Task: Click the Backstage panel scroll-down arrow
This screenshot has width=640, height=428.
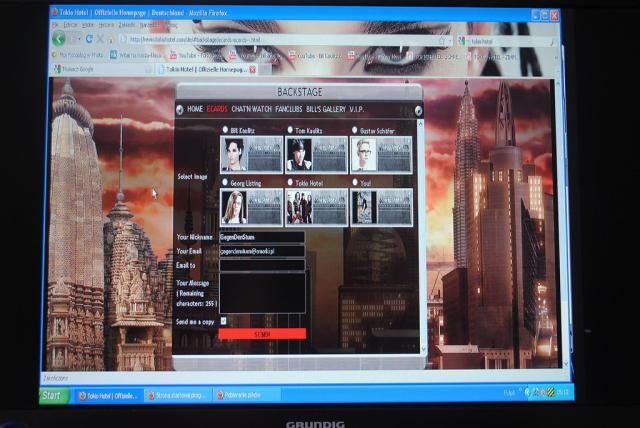Action: 423,348
